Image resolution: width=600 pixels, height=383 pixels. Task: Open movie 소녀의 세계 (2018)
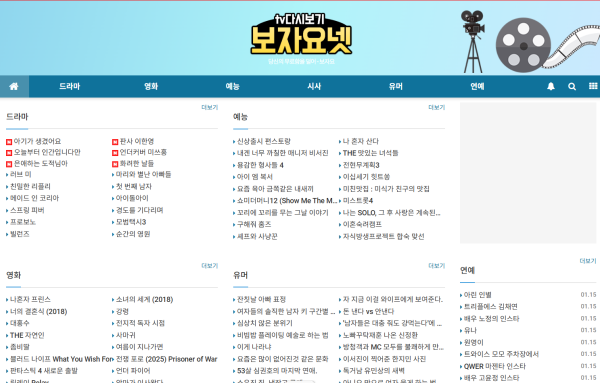144,300
